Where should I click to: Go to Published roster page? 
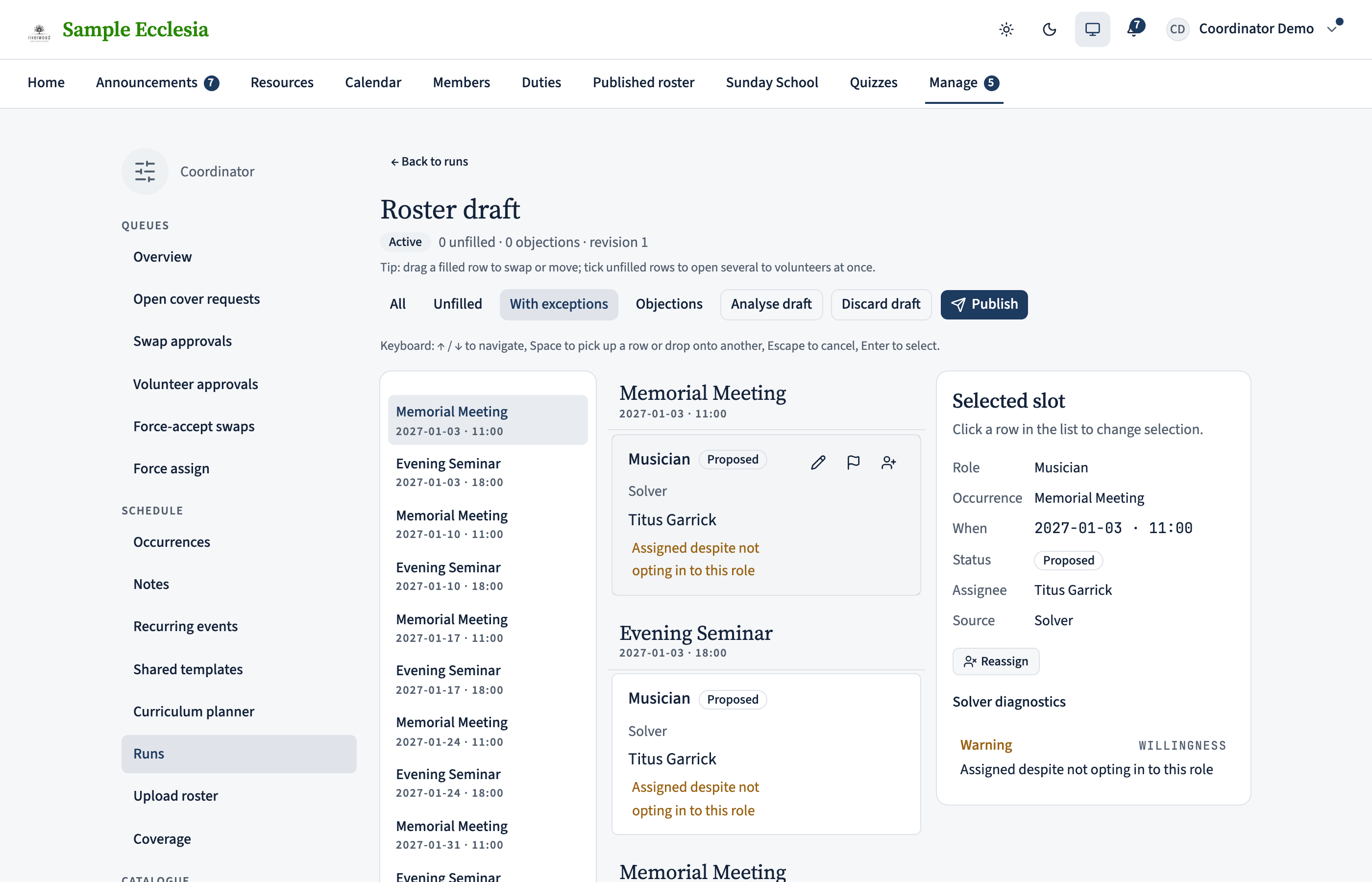[643, 82]
